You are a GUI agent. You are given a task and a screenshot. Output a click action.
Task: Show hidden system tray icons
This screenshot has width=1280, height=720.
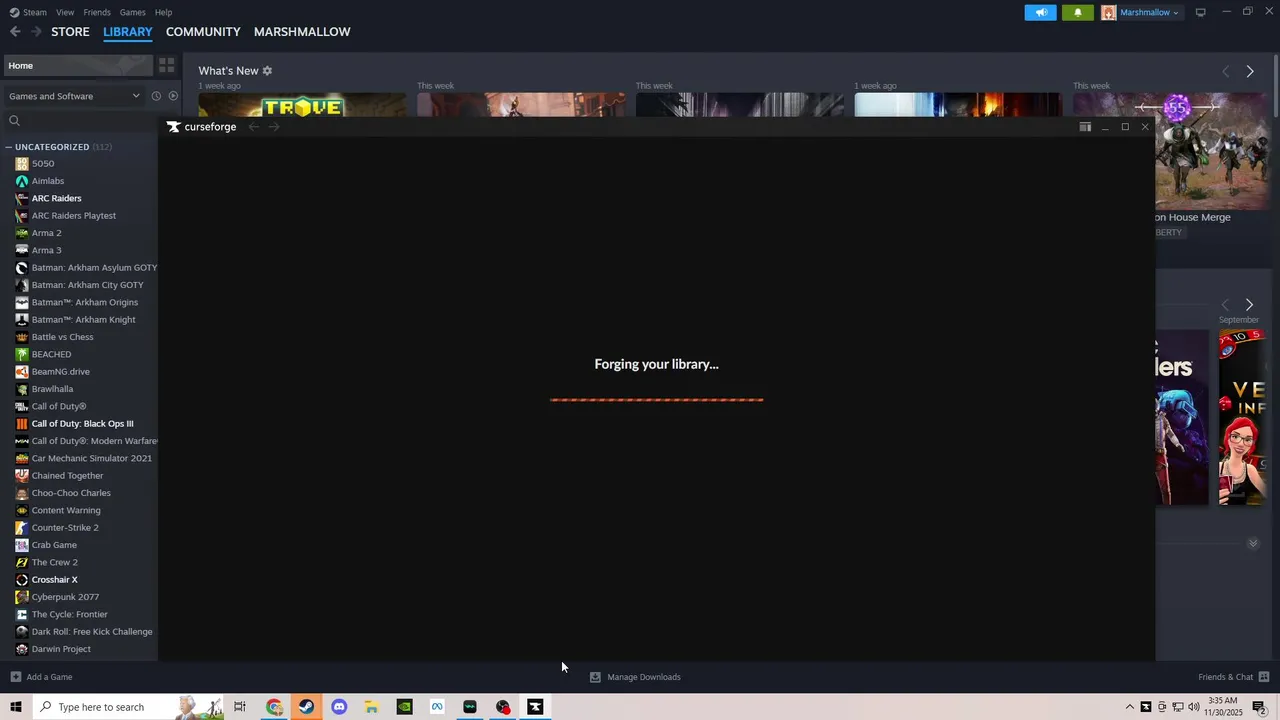1130,707
